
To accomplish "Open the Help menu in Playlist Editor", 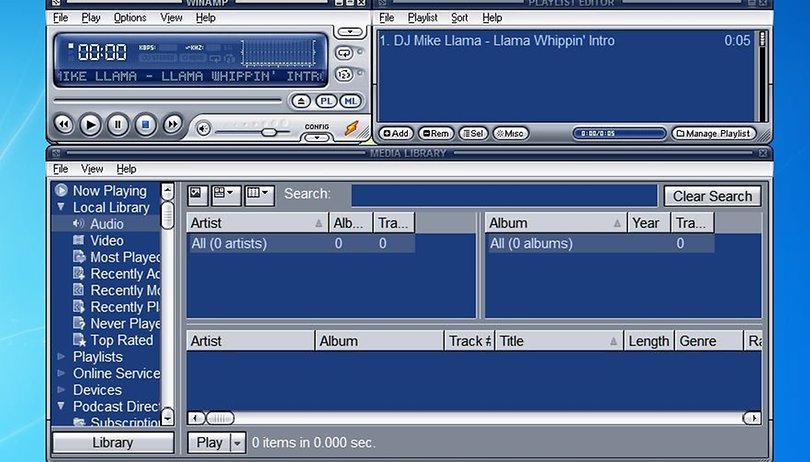I will tap(492, 18).
